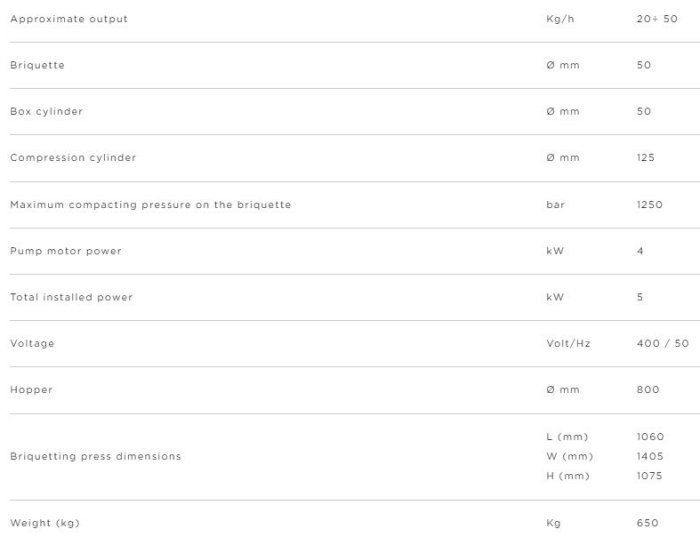
Task: Select the "Box cylinder" row label
Action: coord(46,111)
